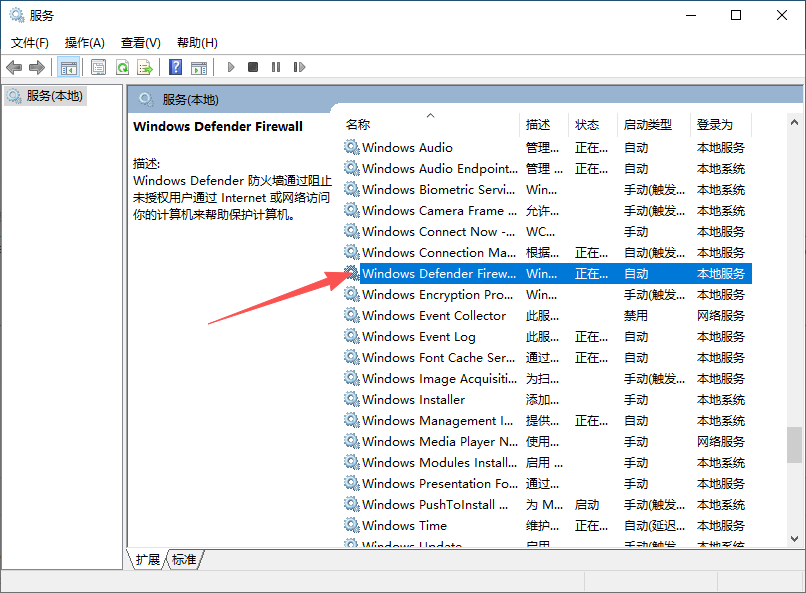Click the Export List toolbar icon

coord(145,67)
